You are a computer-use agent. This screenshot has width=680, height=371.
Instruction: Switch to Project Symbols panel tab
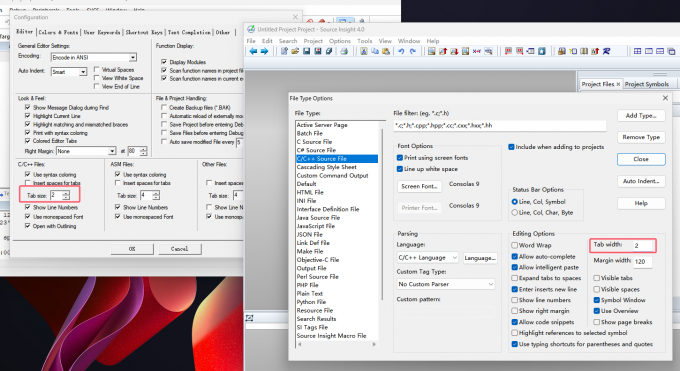click(x=647, y=84)
